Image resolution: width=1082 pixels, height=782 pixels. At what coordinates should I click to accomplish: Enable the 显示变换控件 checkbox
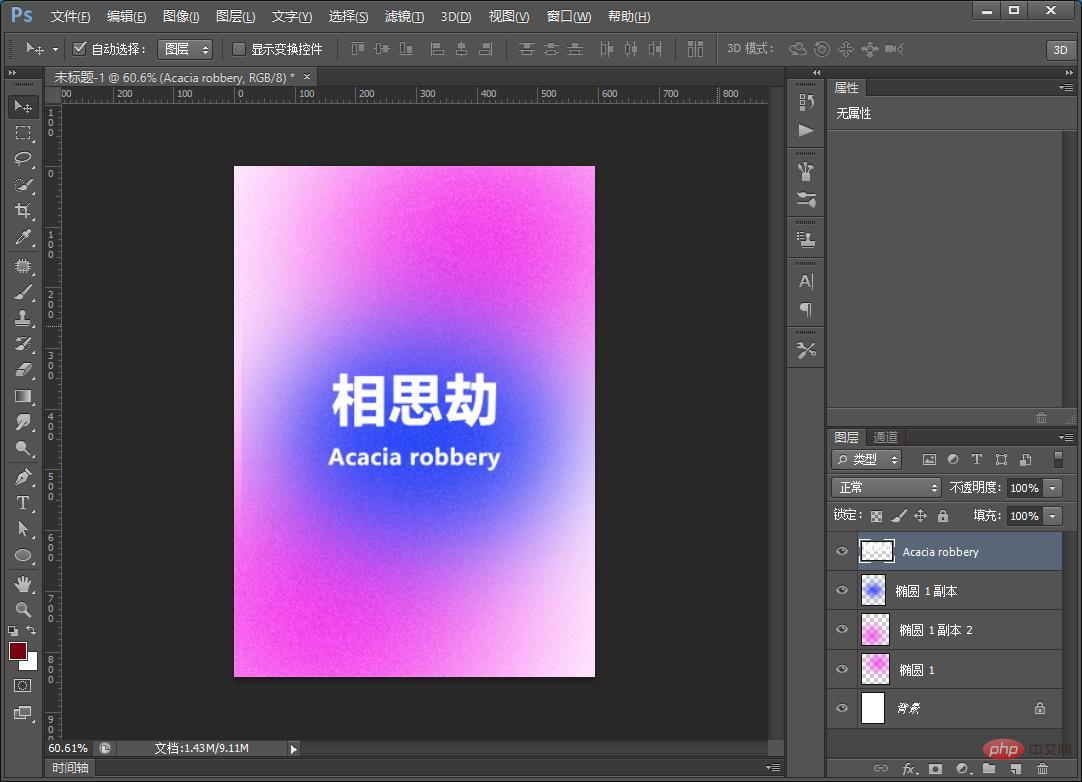coord(237,48)
